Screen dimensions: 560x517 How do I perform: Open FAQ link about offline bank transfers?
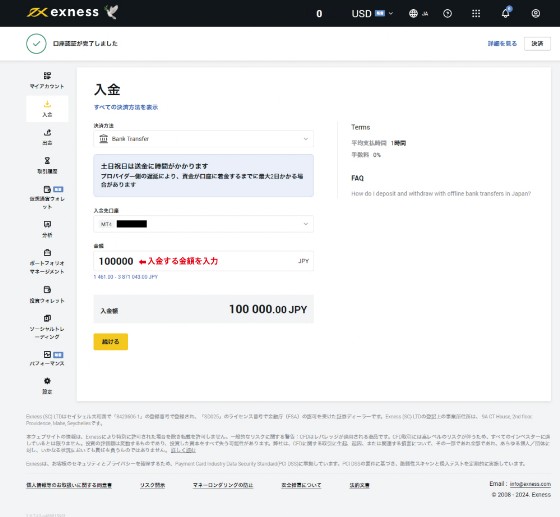pyautogui.click(x=441, y=194)
